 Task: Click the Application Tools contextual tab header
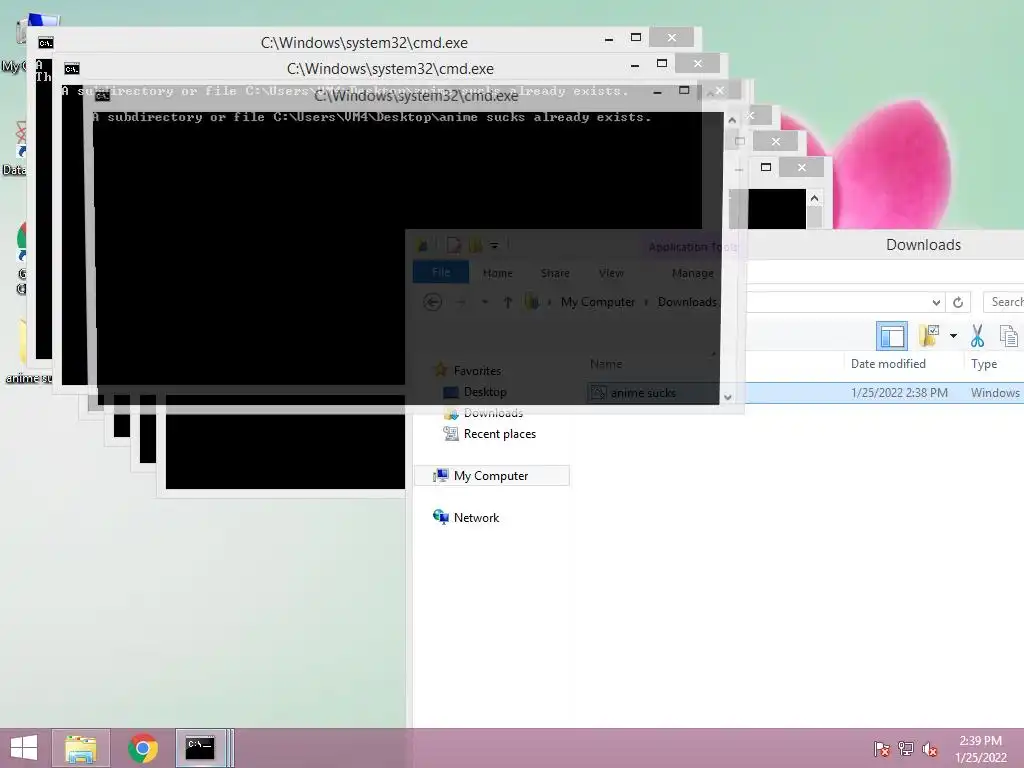[x=692, y=247]
